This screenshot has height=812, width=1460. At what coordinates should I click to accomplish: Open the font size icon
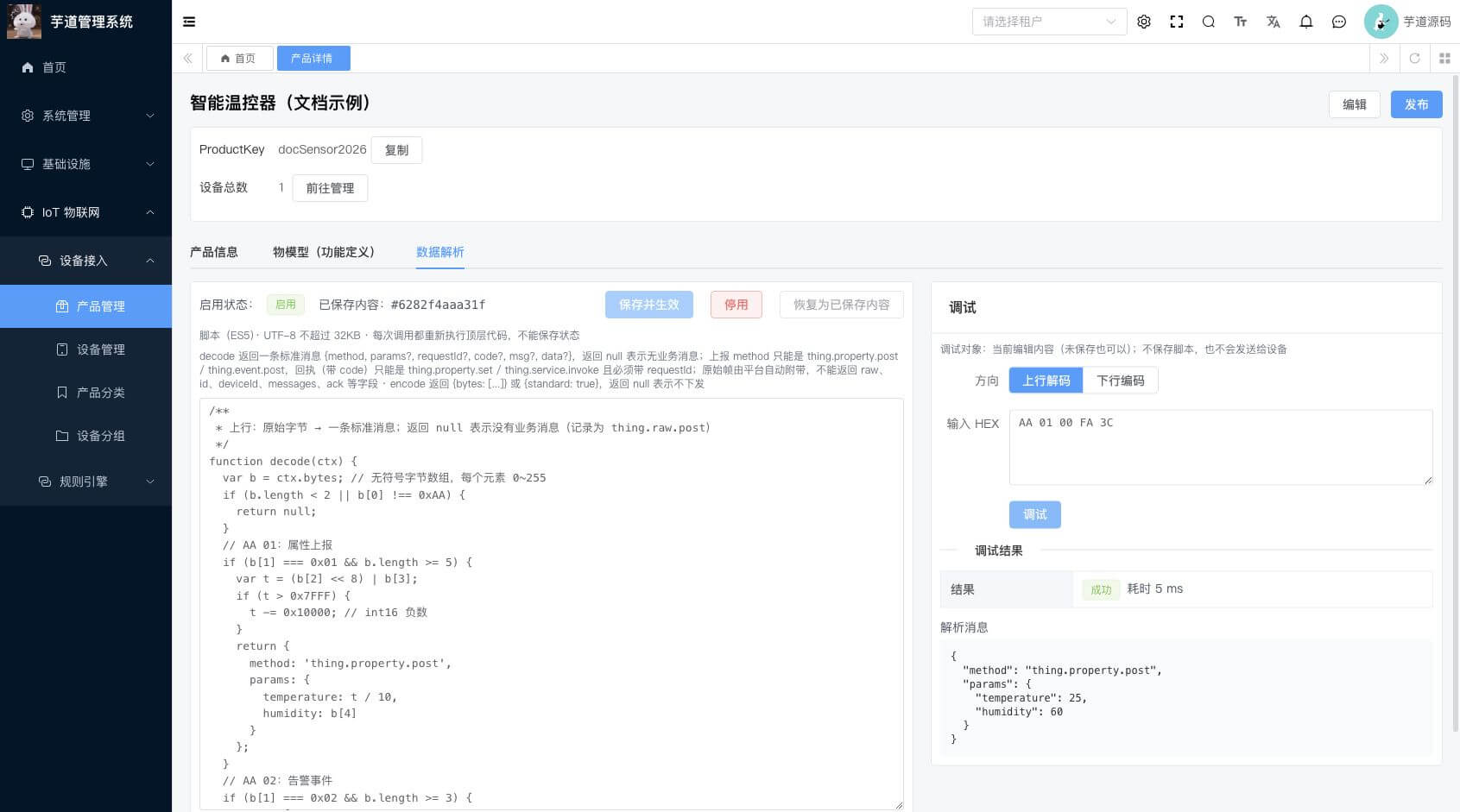point(1241,22)
